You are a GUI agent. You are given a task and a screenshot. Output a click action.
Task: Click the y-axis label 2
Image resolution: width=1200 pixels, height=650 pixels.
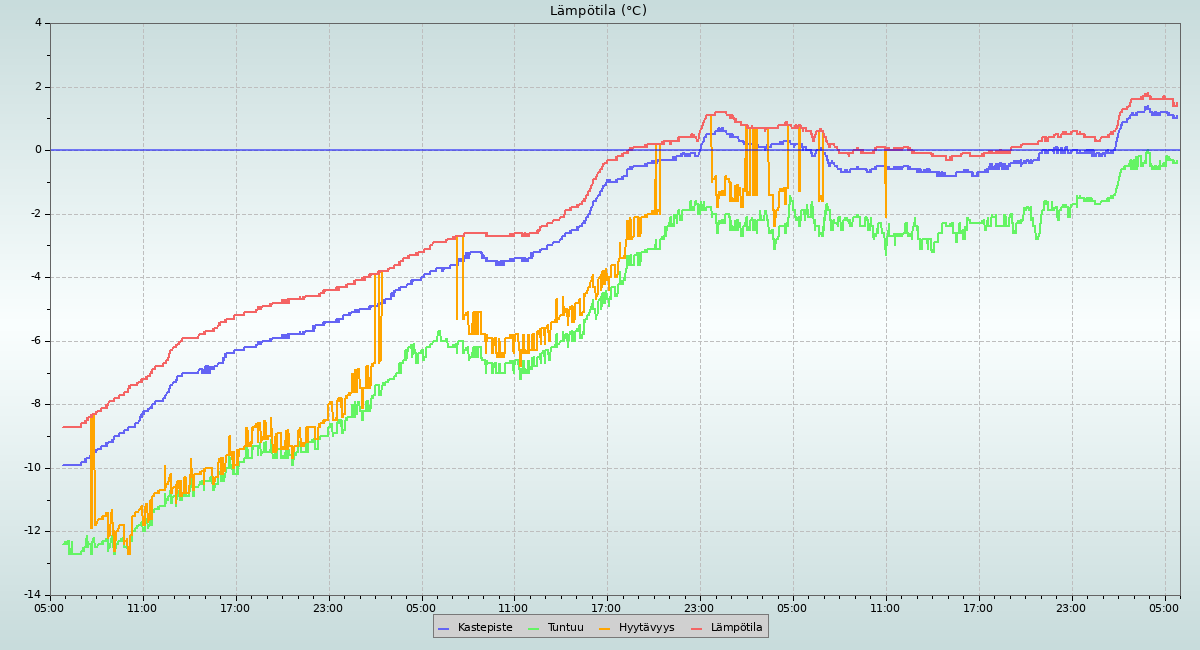(x=38, y=87)
